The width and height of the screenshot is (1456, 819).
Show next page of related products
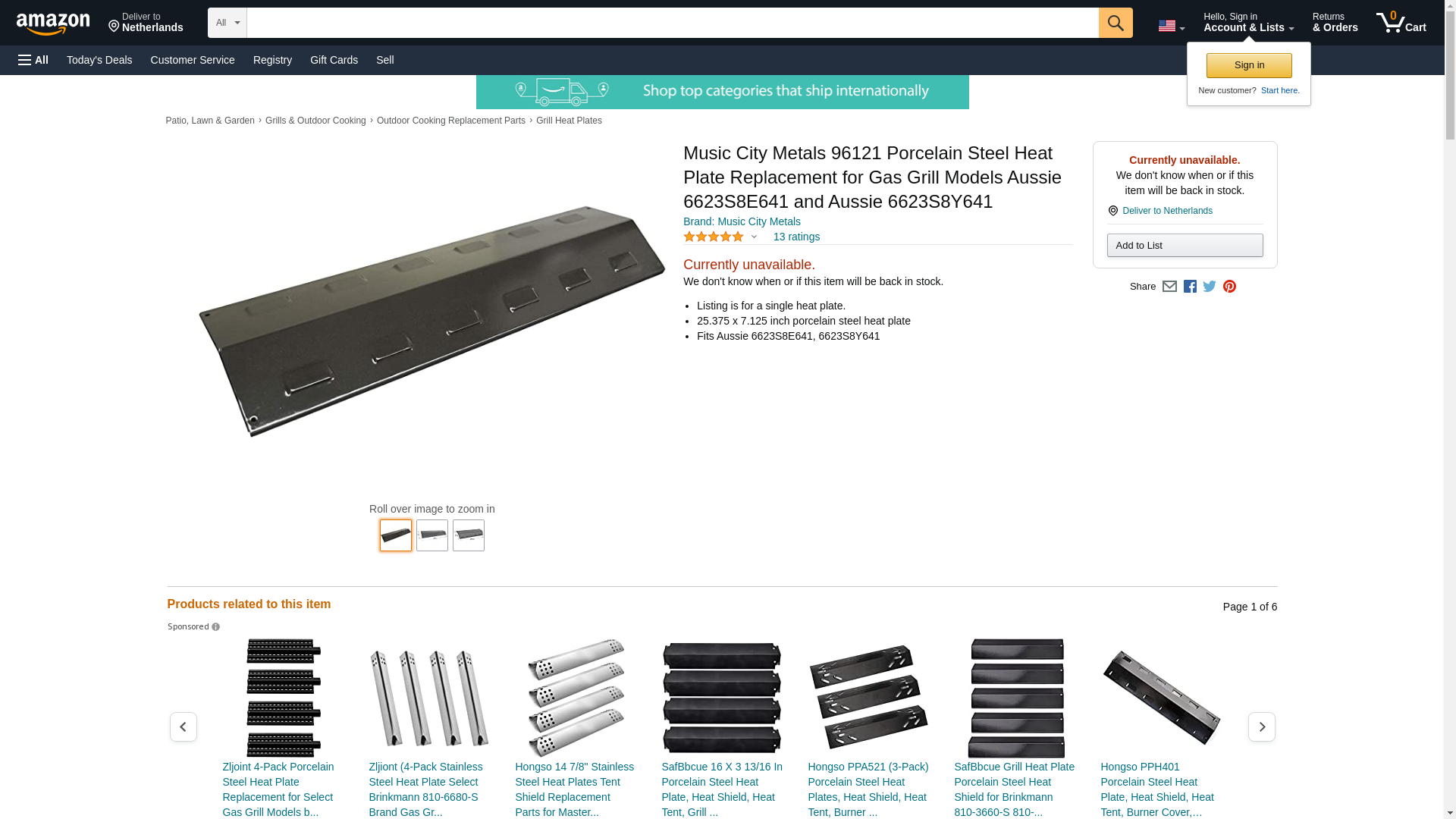click(x=1261, y=726)
